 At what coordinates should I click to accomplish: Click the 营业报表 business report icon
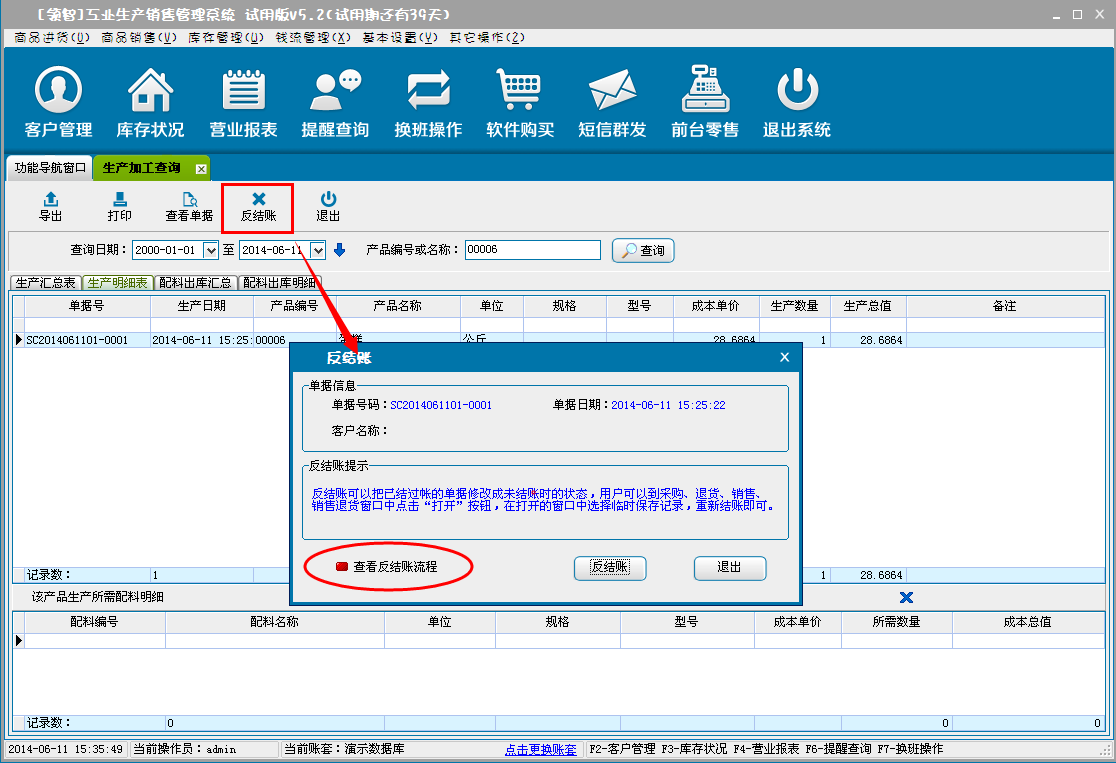click(243, 102)
